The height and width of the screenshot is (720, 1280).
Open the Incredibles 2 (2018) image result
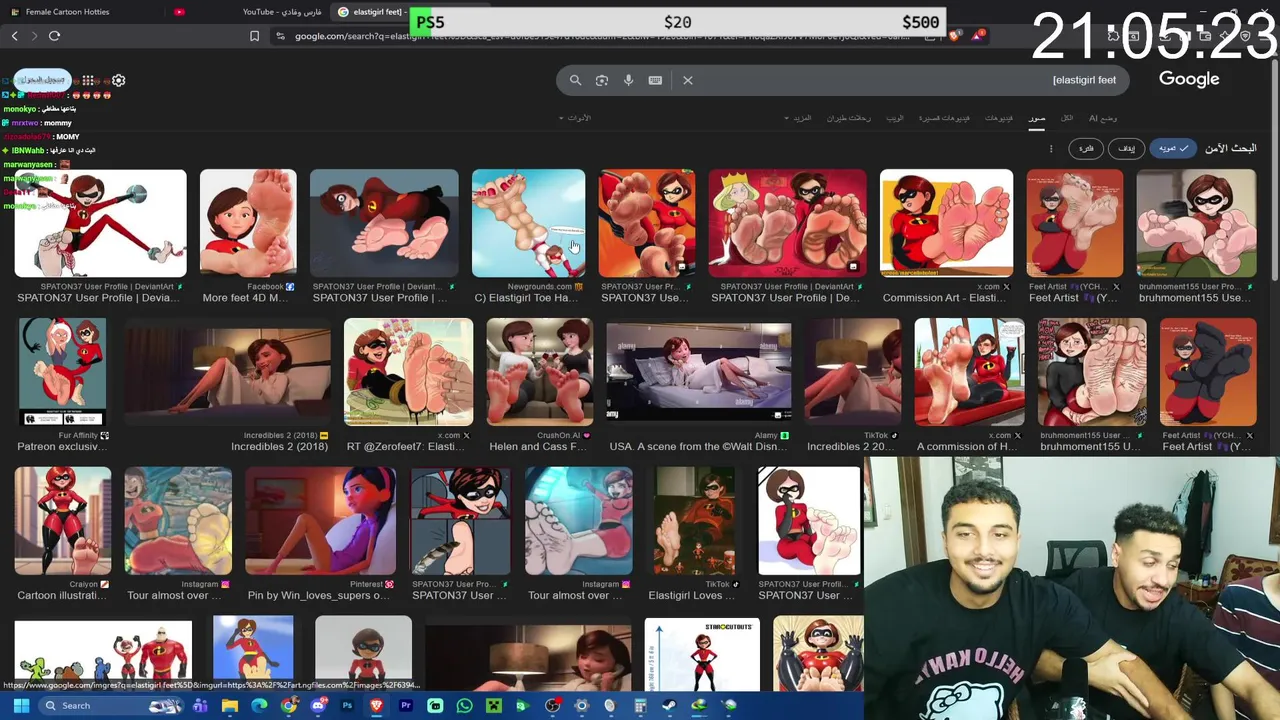[228, 372]
